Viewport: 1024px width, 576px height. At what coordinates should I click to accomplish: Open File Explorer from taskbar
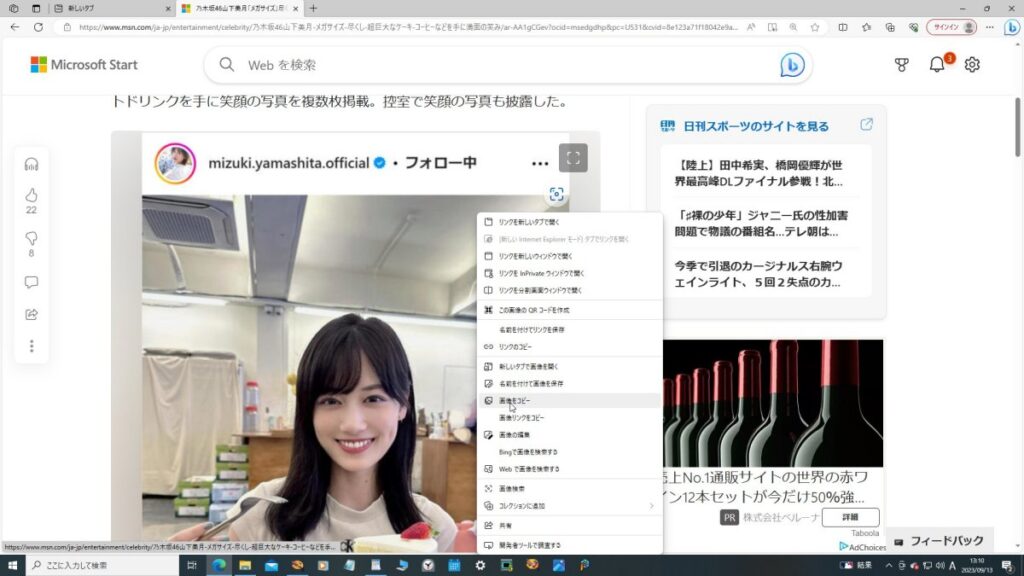pyautogui.click(x=245, y=565)
